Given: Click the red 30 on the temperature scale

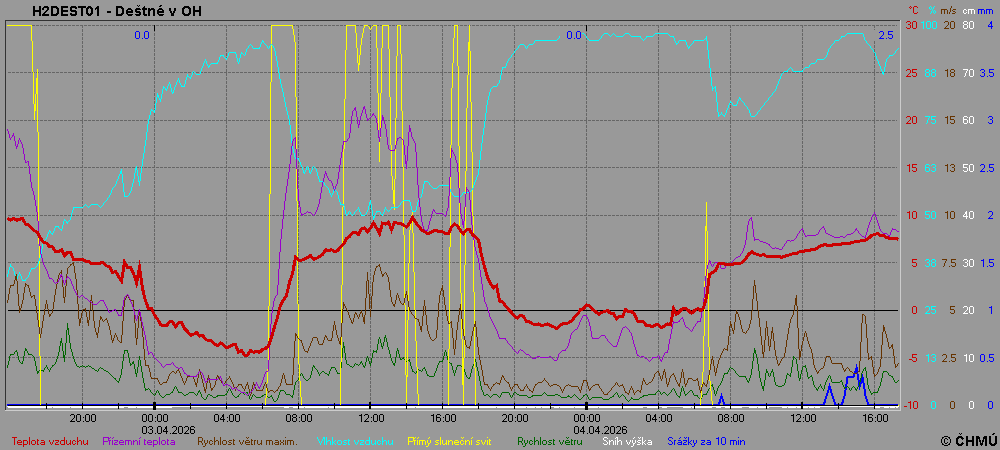Looking at the screenshot, I should pos(911,25).
